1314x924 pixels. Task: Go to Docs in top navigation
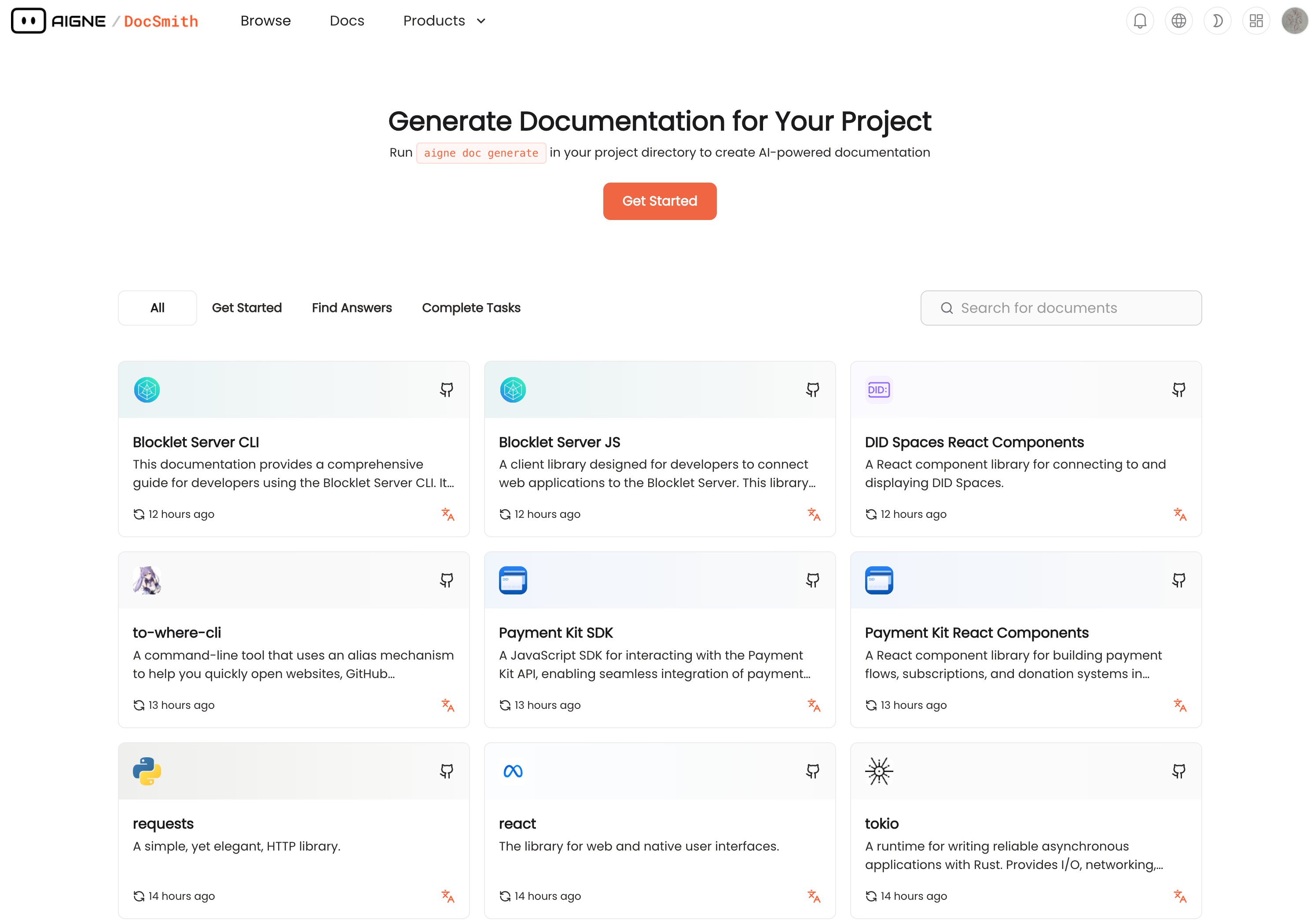pos(347,21)
